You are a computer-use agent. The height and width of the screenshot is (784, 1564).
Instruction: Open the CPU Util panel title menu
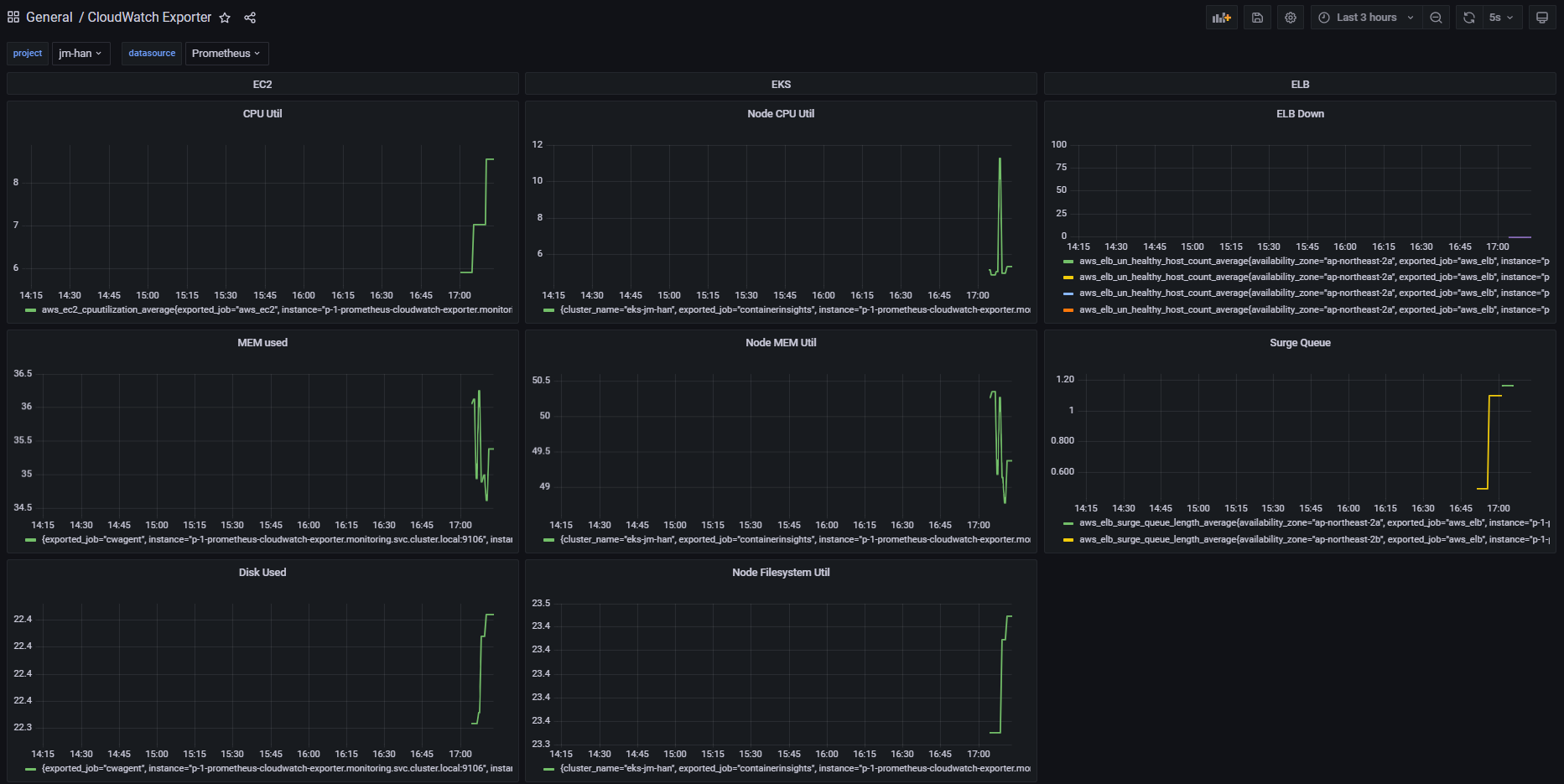[262, 114]
